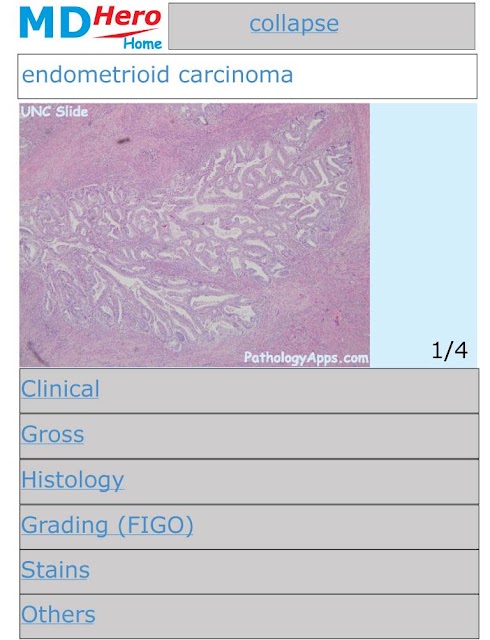Click the 1/4 image counter

pyautogui.click(x=450, y=351)
